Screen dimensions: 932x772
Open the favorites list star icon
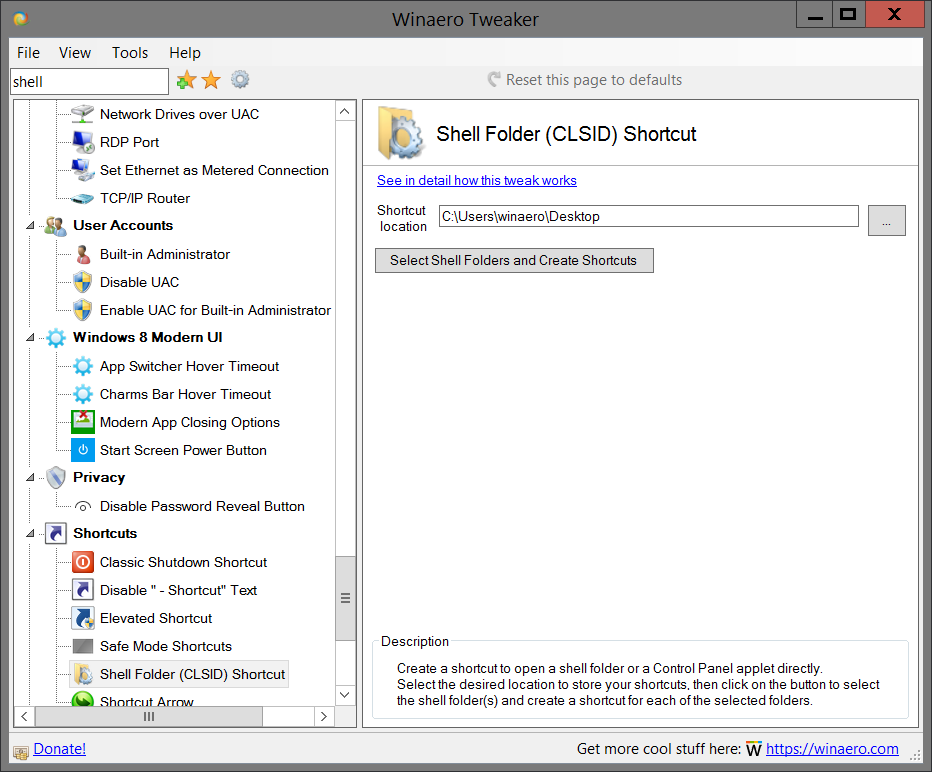[x=211, y=80]
